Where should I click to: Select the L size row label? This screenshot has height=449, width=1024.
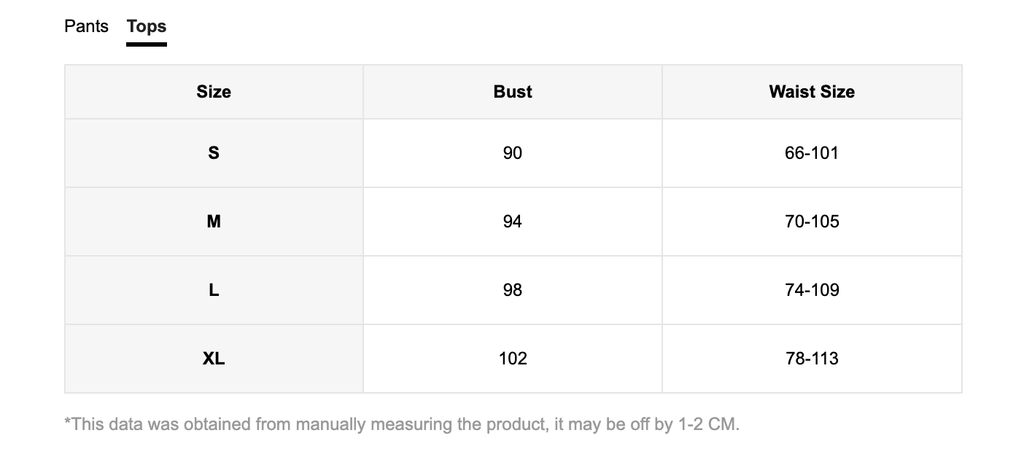tap(213, 290)
